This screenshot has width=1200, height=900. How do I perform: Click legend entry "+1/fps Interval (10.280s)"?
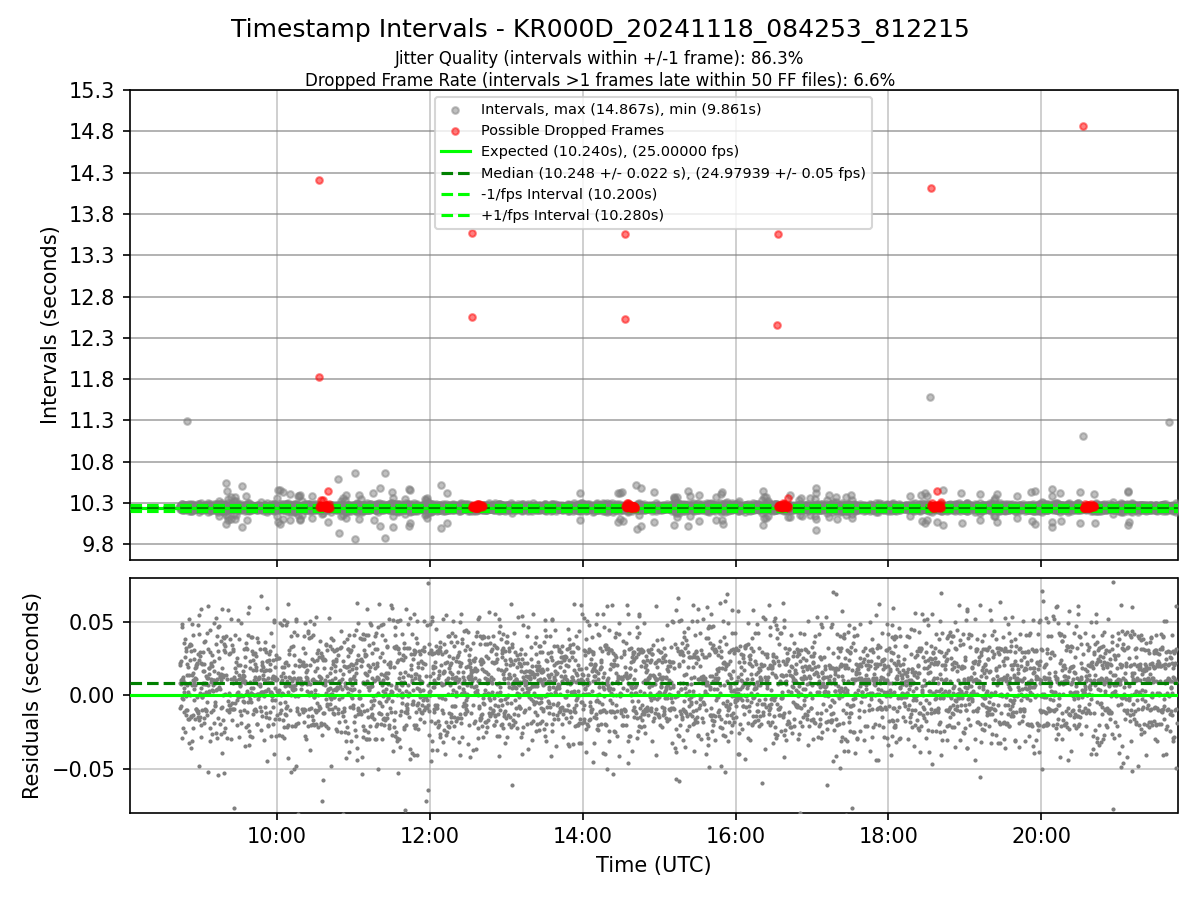coord(572,214)
